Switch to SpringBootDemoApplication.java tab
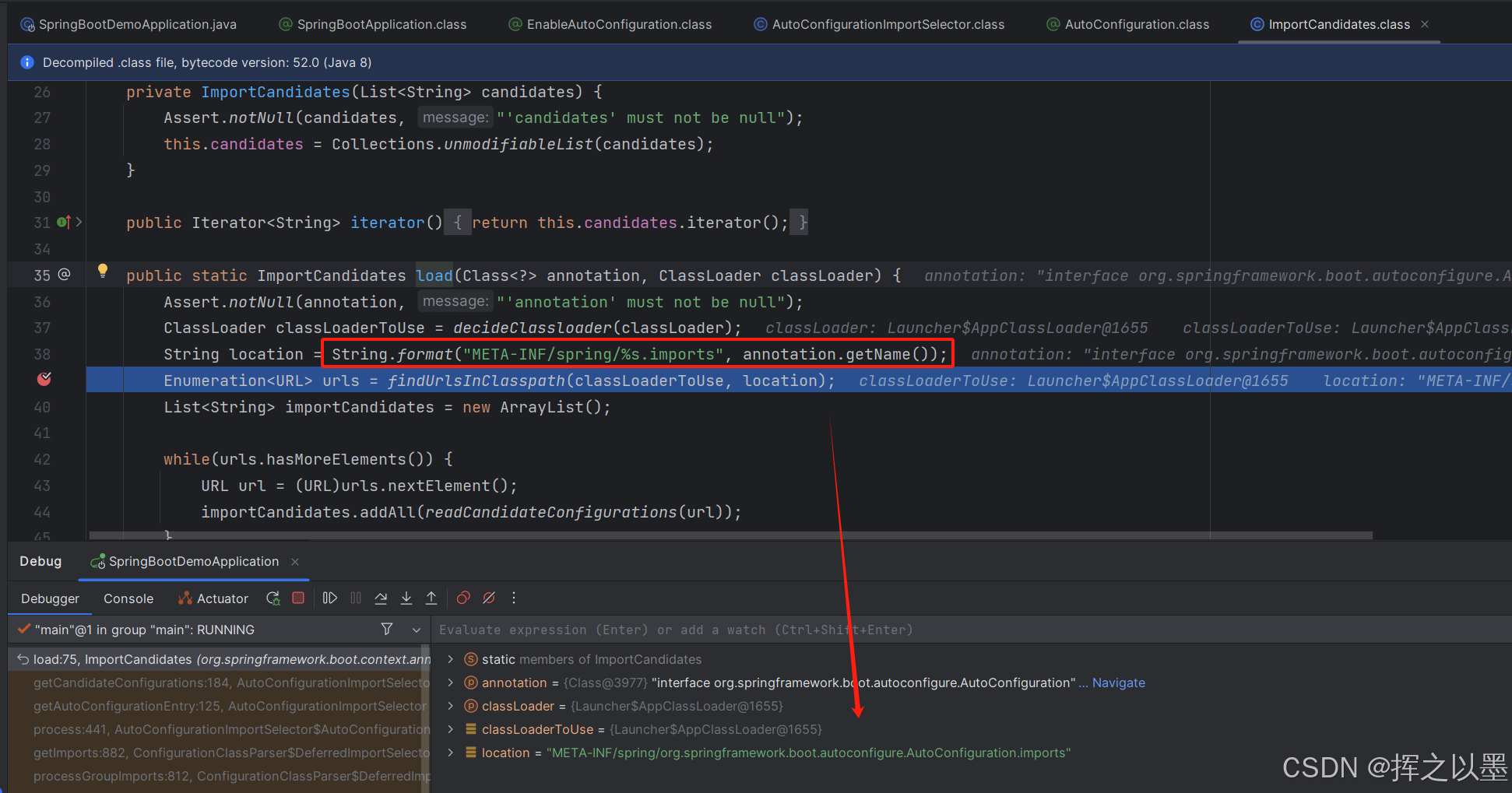 128,24
